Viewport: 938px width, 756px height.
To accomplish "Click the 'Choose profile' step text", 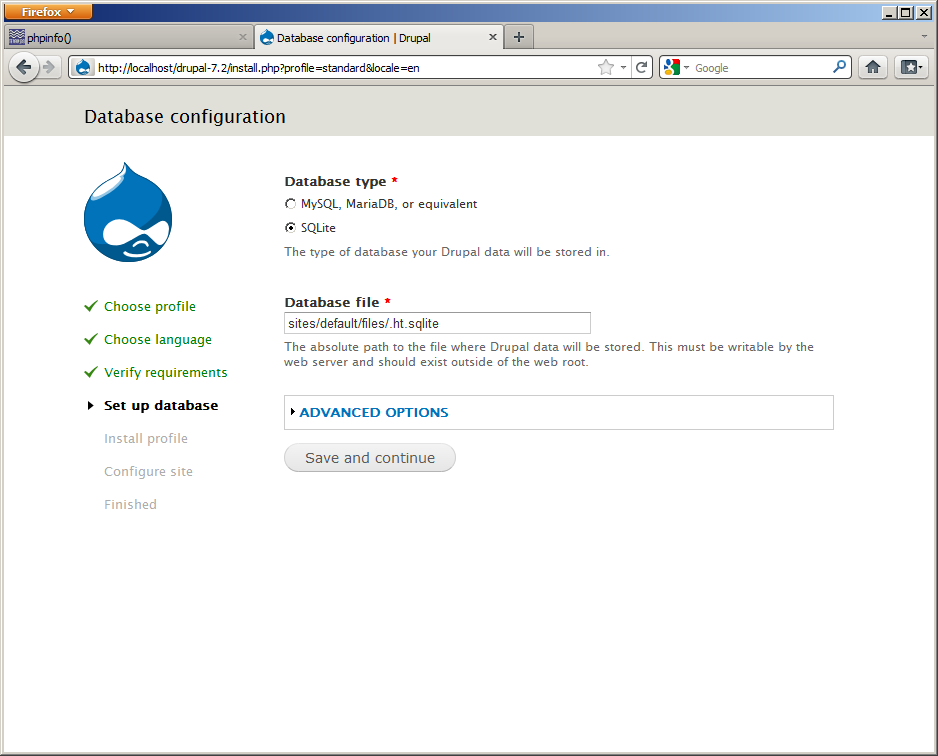I will [150, 306].
